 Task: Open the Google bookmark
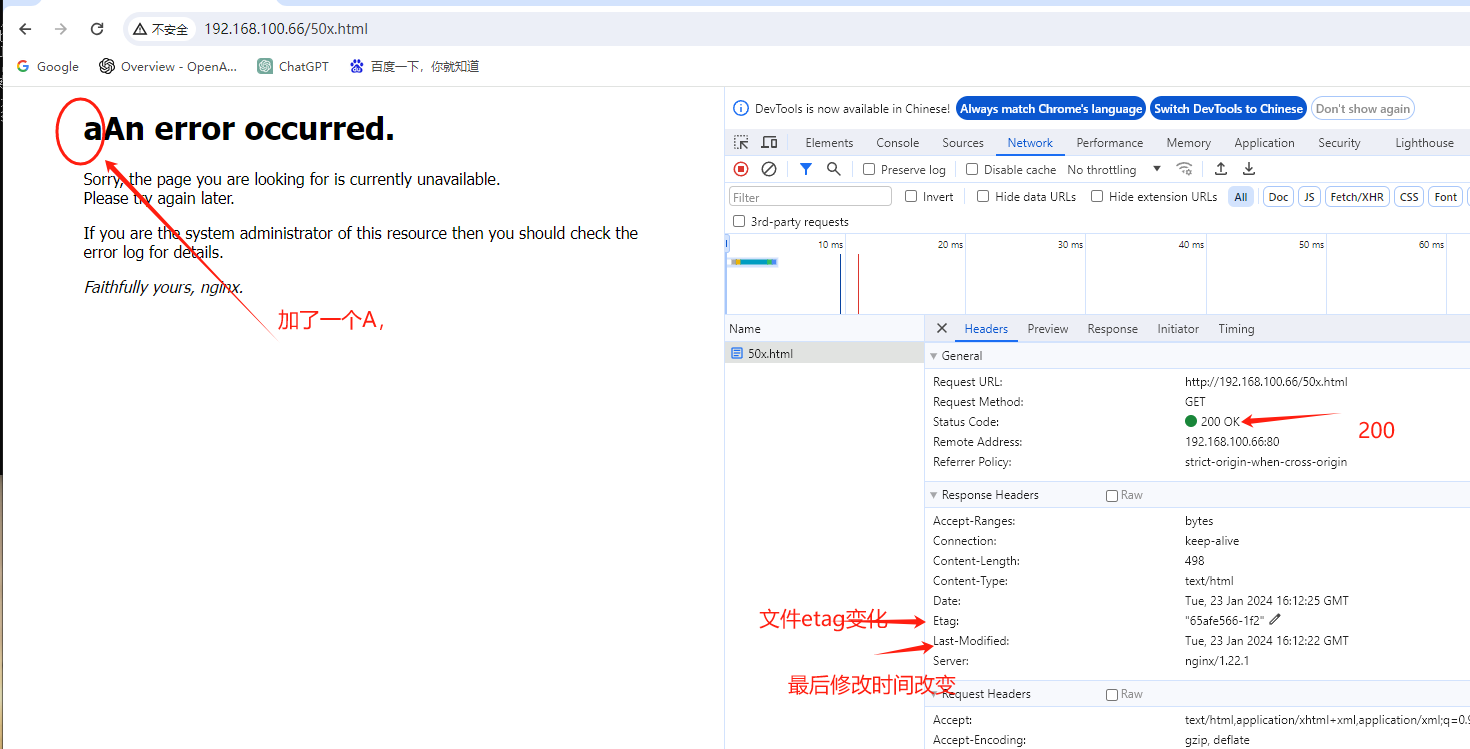pyautogui.click(x=47, y=66)
